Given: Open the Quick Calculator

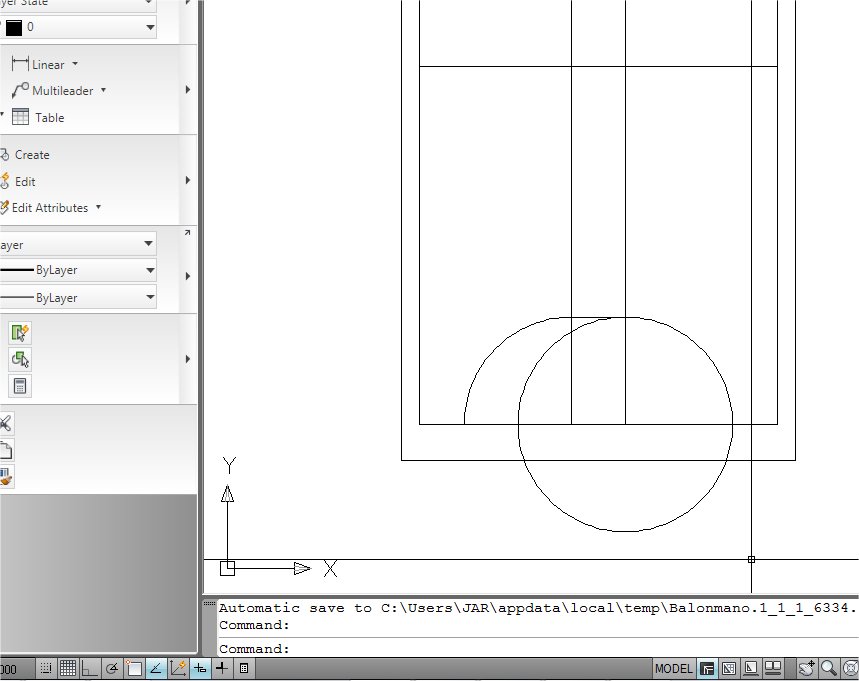Looking at the screenshot, I should point(20,386).
